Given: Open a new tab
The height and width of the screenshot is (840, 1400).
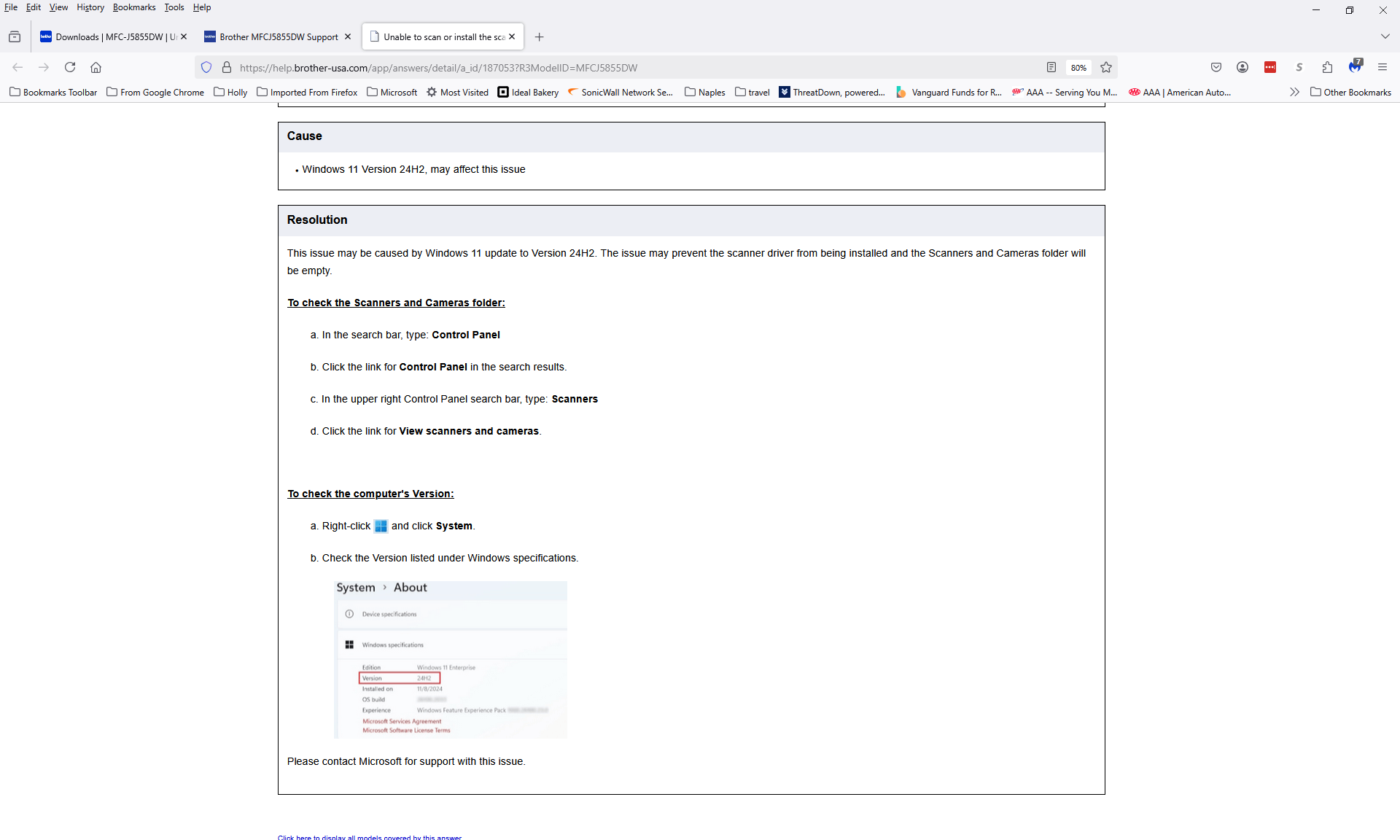Looking at the screenshot, I should pos(539,36).
